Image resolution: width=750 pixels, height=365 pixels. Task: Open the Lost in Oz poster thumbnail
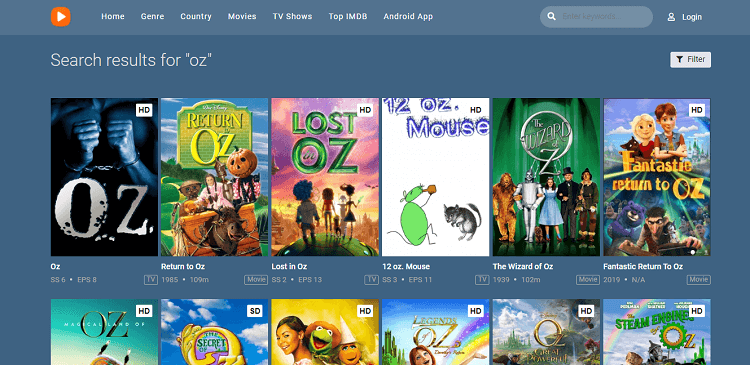coord(325,177)
